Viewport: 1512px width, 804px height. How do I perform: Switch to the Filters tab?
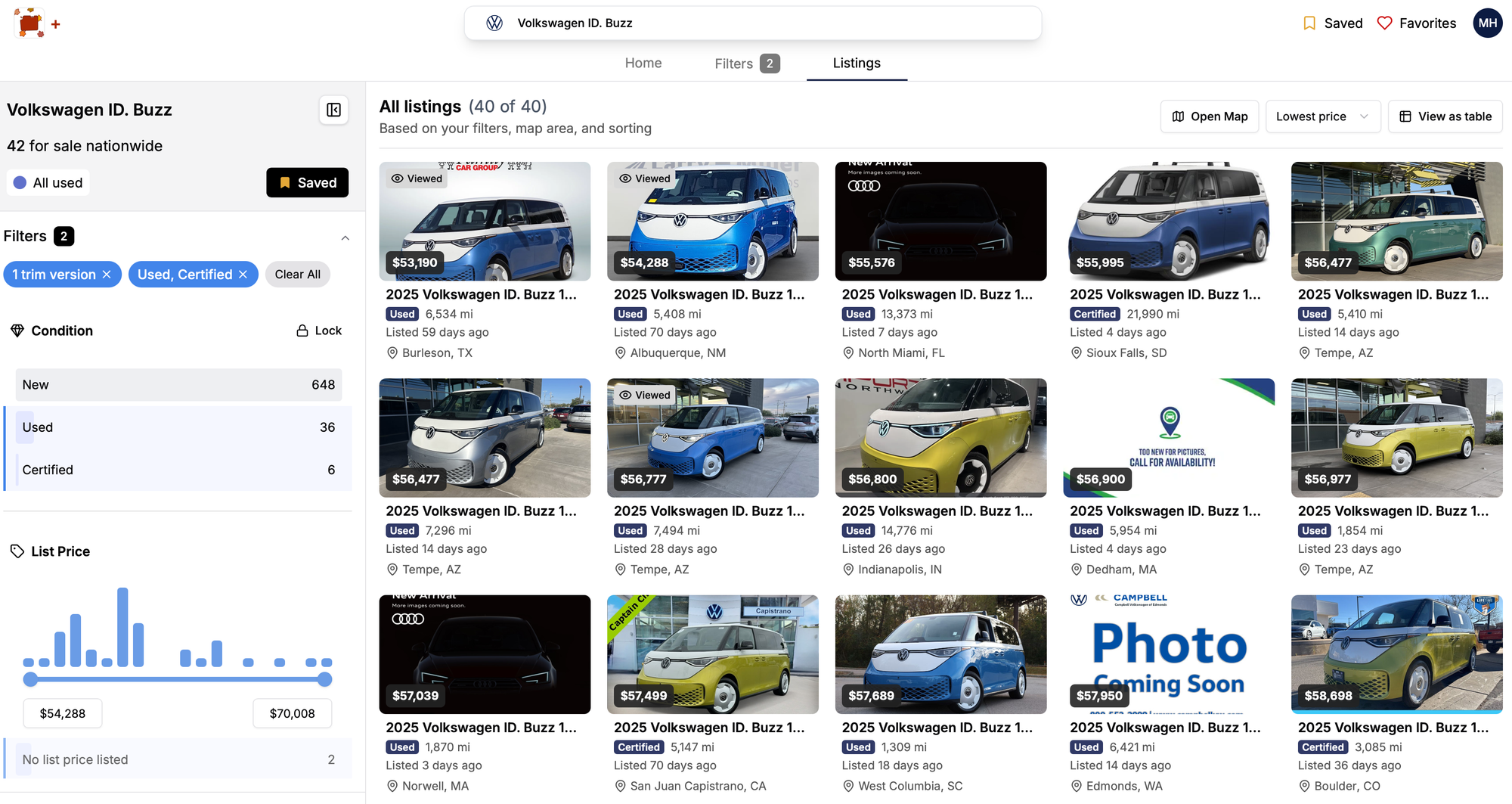[x=747, y=64]
